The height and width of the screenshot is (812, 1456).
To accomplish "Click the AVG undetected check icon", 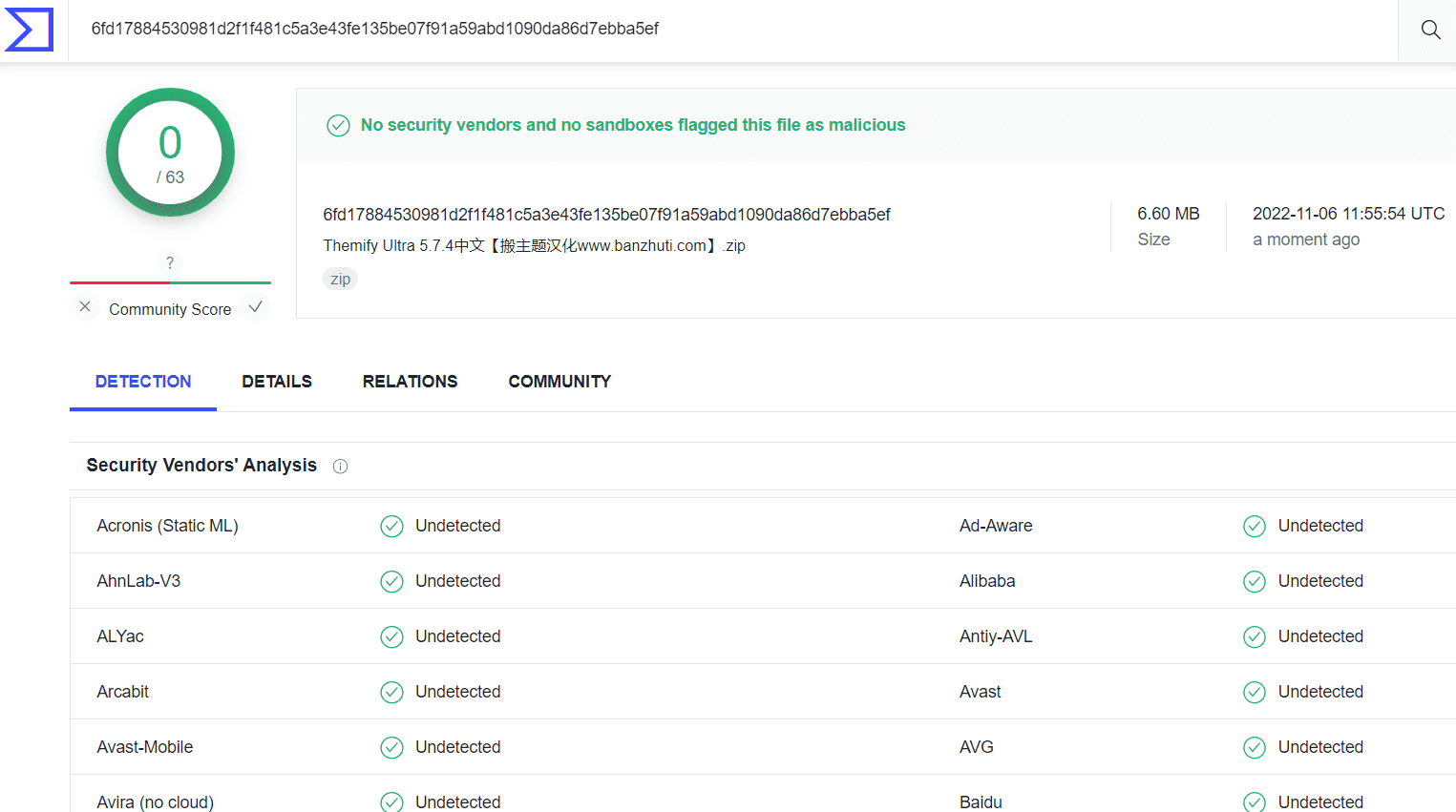I will tap(1255, 748).
